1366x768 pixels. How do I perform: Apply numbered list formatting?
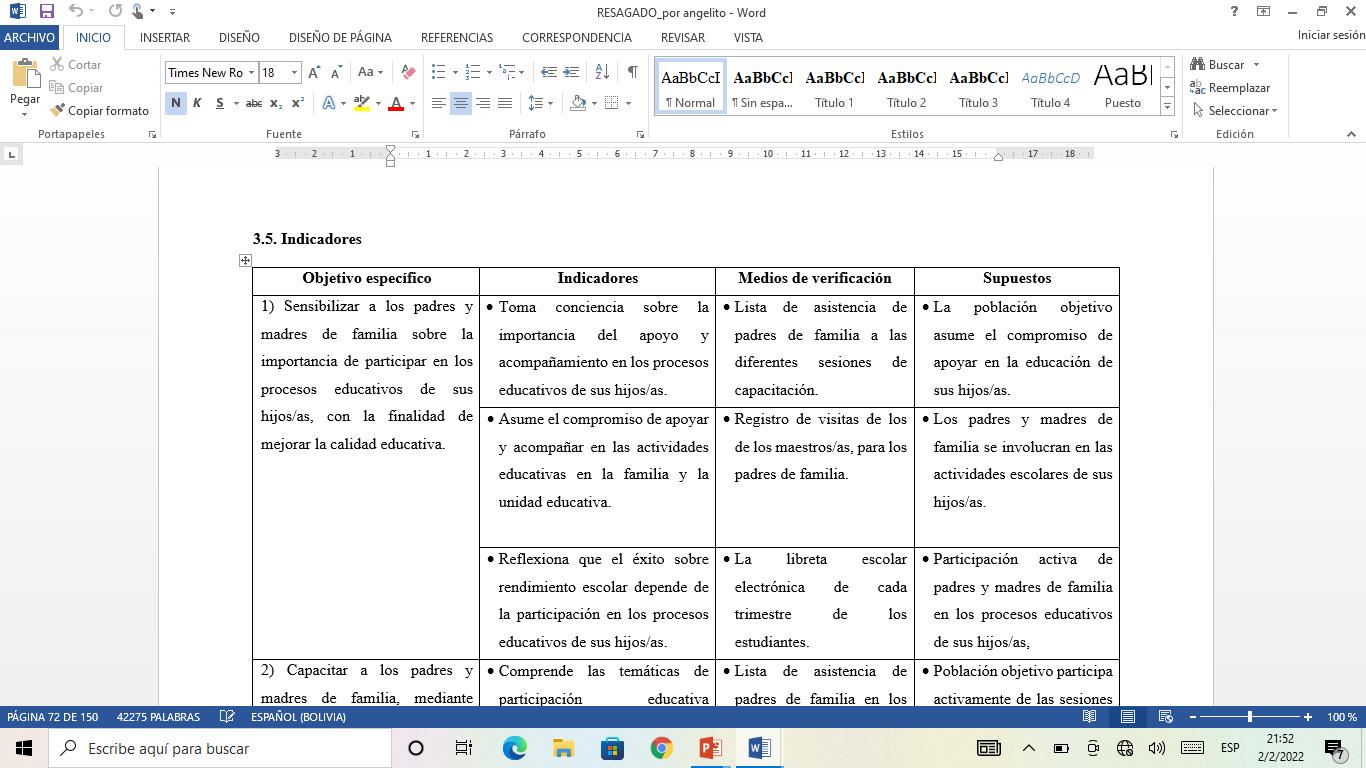473,72
